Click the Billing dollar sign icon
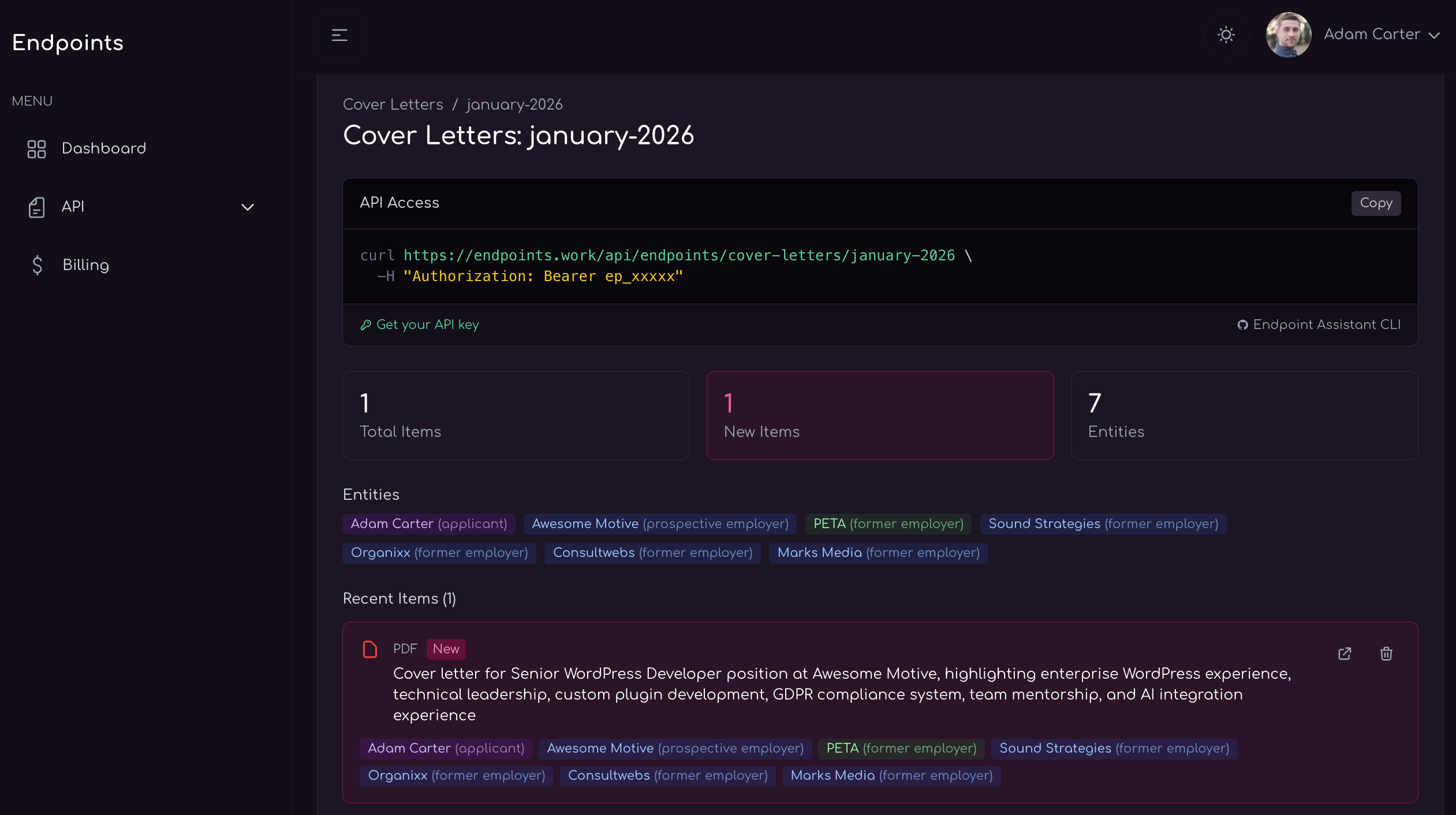Image resolution: width=1456 pixels, height=815 pixels. [x=37, y=265]
